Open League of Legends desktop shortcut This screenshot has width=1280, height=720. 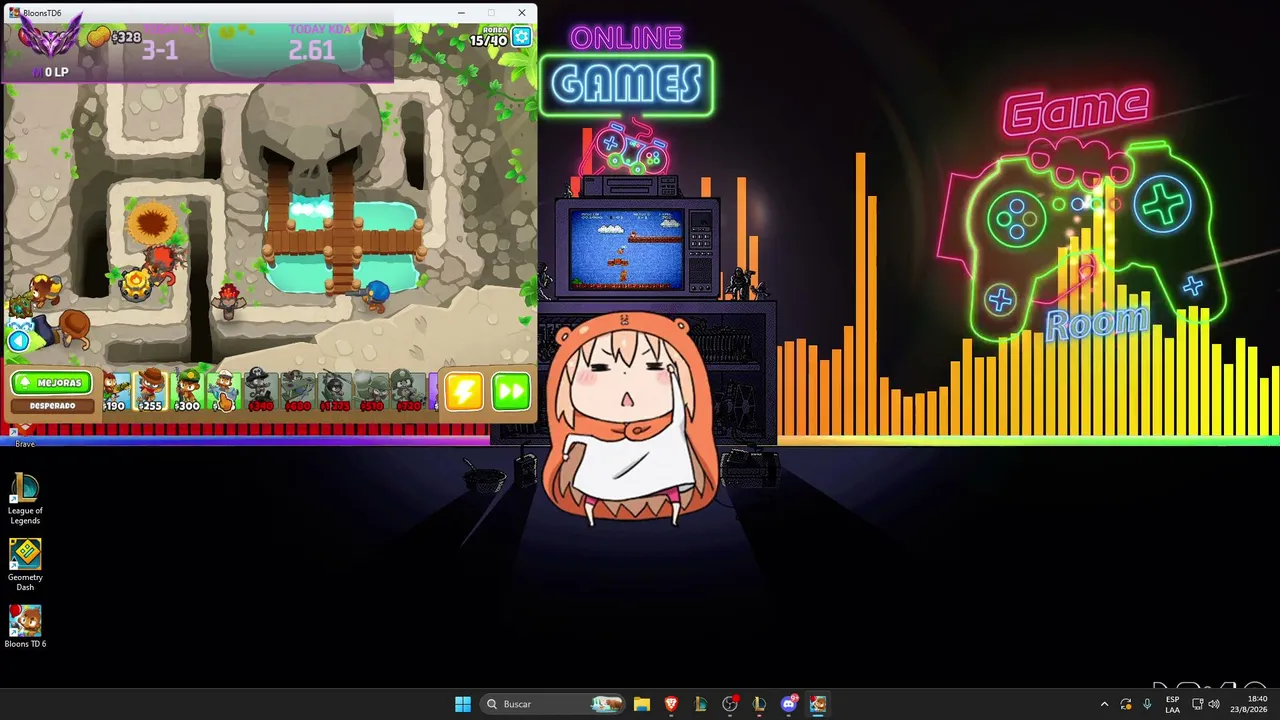click(x=25, y=499)
